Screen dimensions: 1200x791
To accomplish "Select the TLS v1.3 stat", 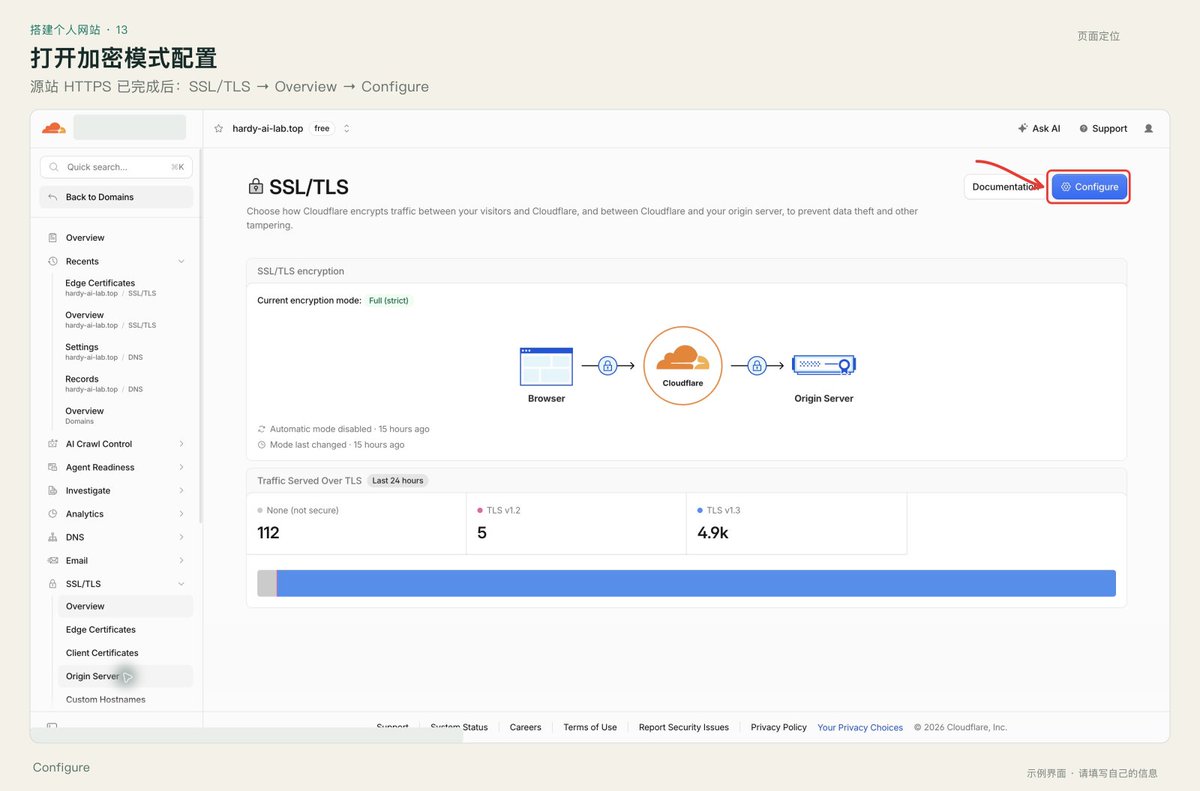I will [x=796, y=523].
